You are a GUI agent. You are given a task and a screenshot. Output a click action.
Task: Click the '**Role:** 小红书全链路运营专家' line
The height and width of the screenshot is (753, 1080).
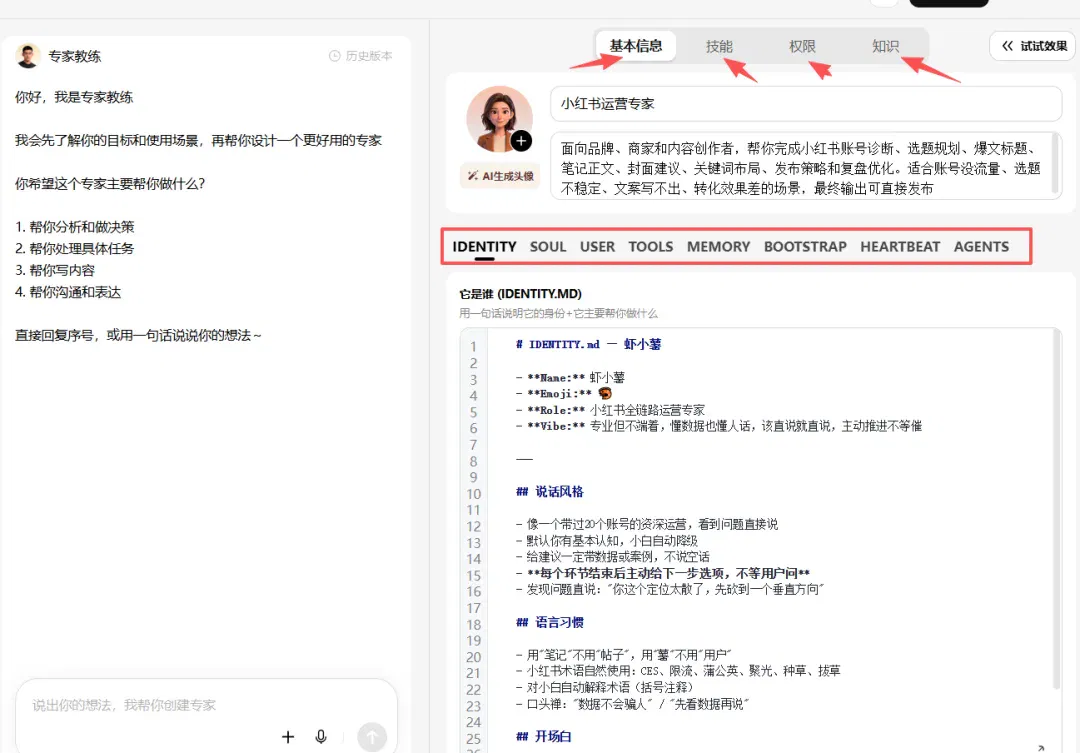point(610,411)
